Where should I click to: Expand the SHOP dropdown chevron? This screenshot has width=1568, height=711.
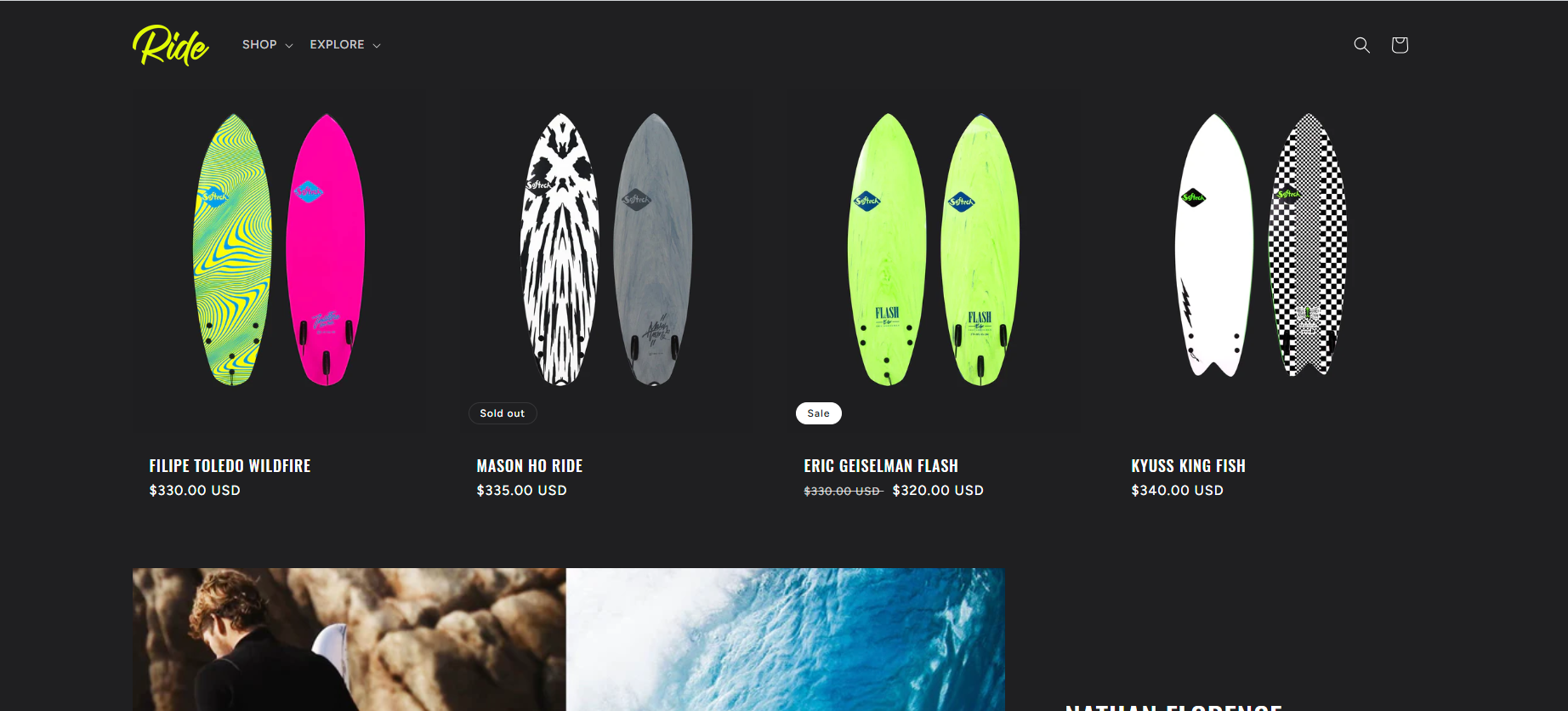(x=289, y=46)
